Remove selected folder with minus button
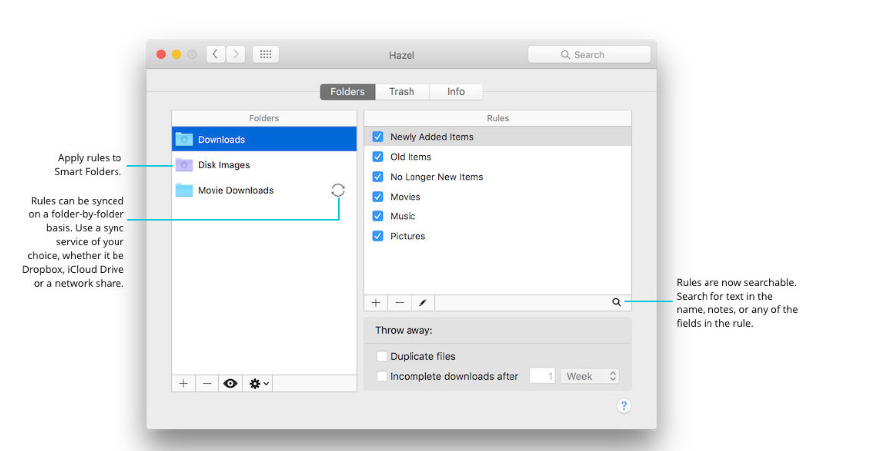 (207, 384)
